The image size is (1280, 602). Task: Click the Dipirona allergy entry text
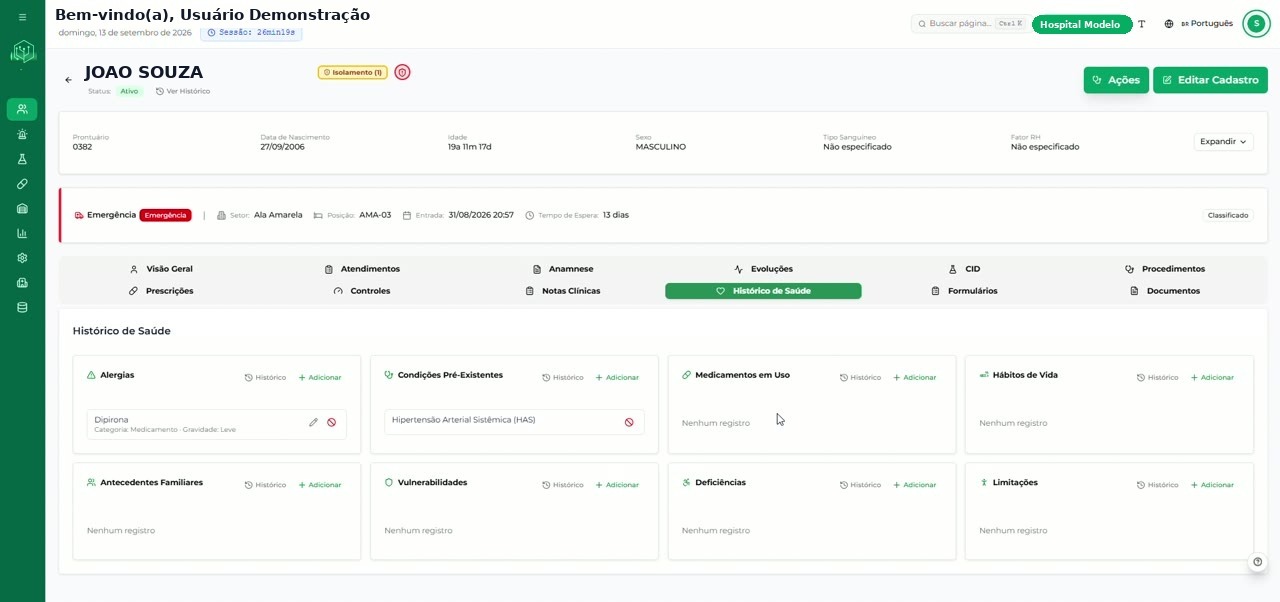[111, 420]
